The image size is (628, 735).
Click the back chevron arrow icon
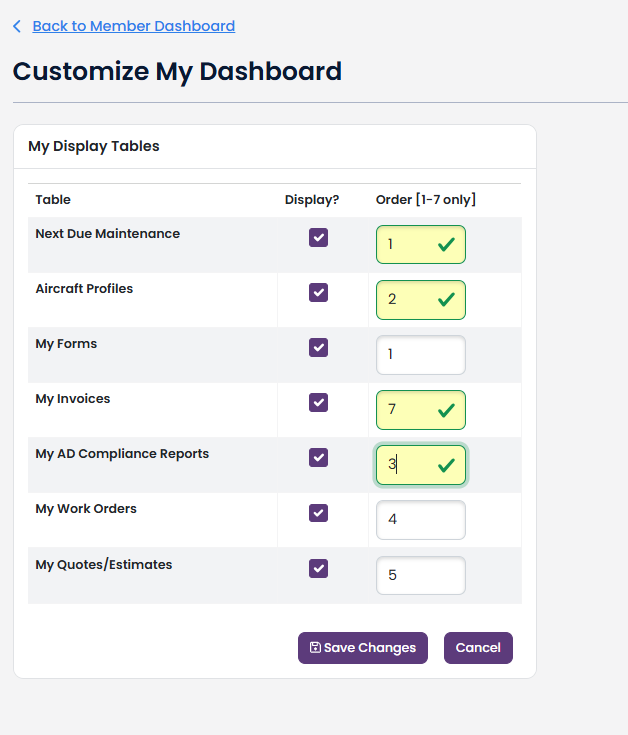pyautogui.click(x=17, y=27)
